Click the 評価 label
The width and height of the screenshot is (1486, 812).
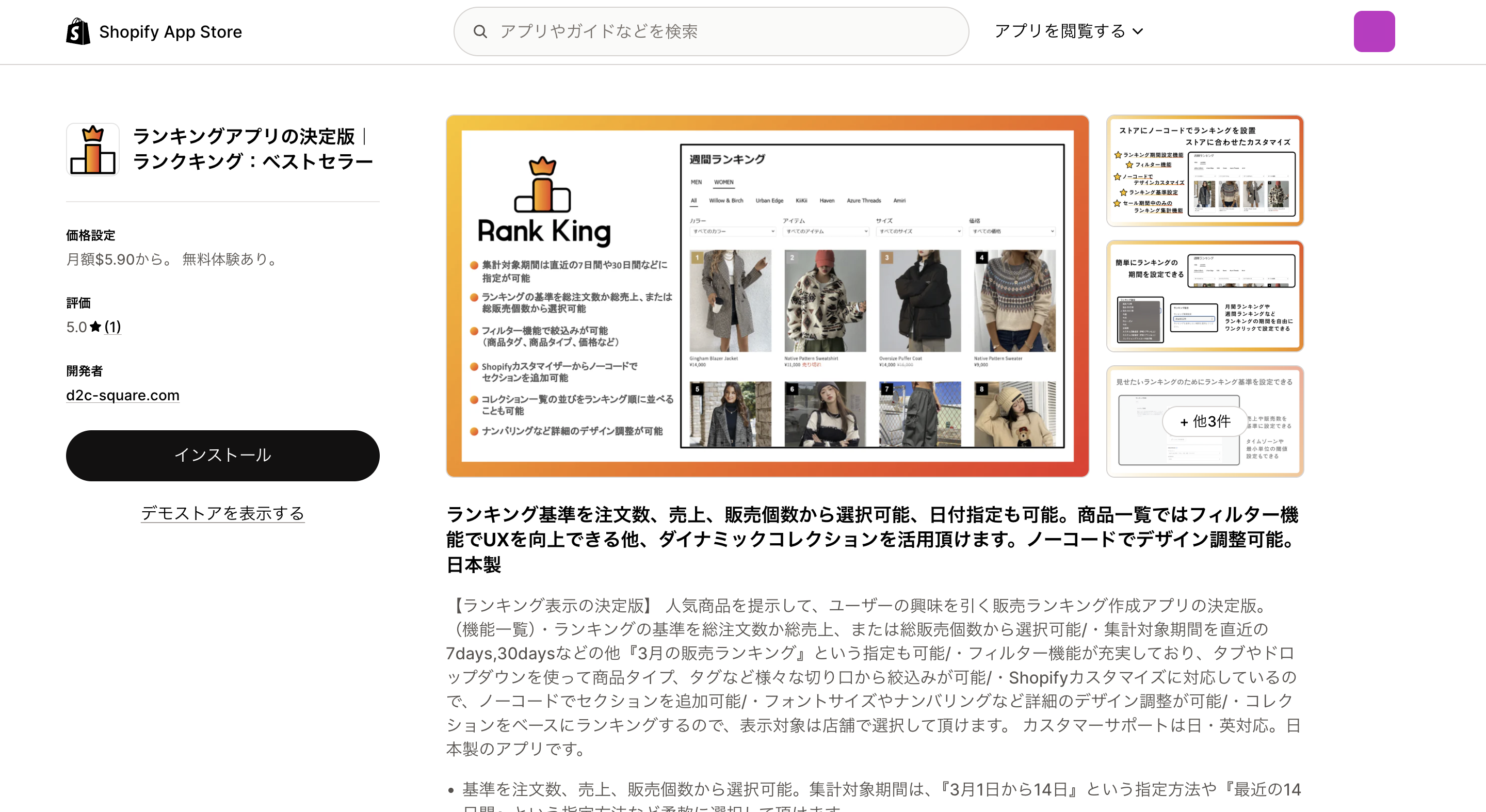coord(78,303)
